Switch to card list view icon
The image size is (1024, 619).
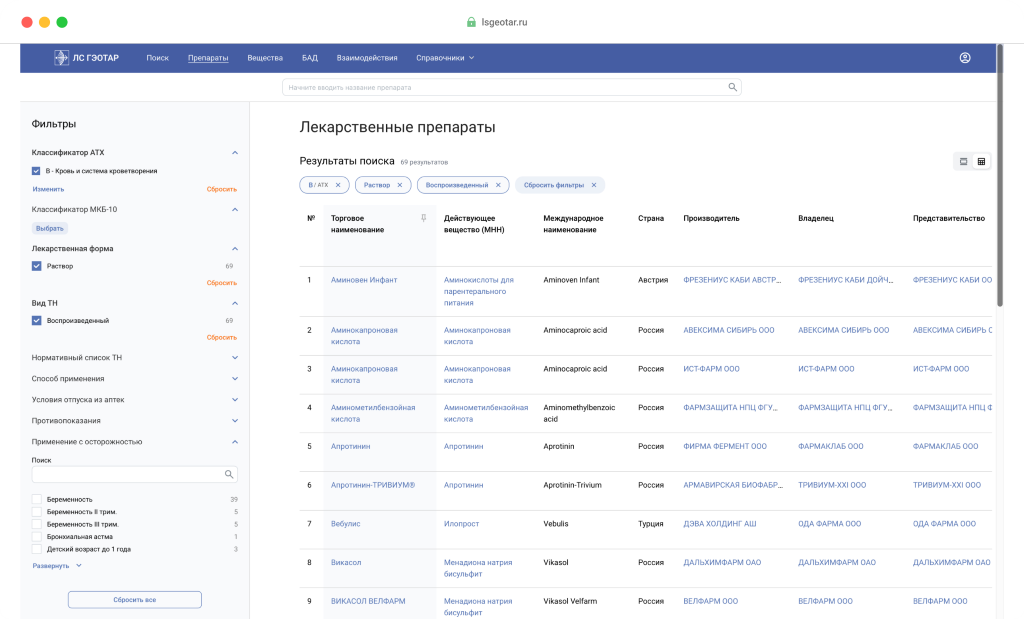[x=963, y=161]
